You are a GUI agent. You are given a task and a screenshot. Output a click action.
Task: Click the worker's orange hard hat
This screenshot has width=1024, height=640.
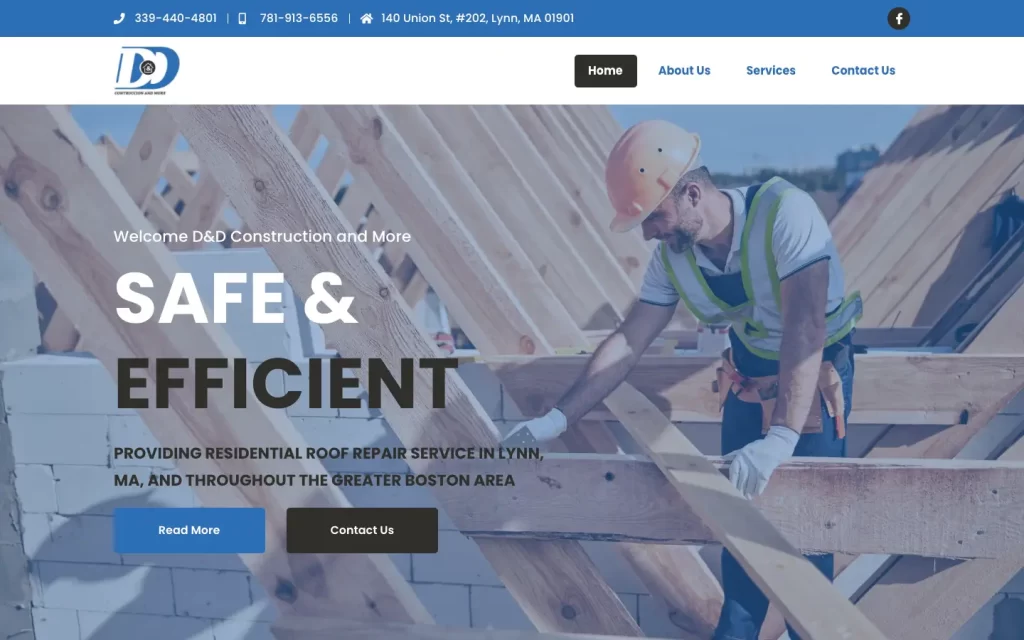tap(650, 171)
